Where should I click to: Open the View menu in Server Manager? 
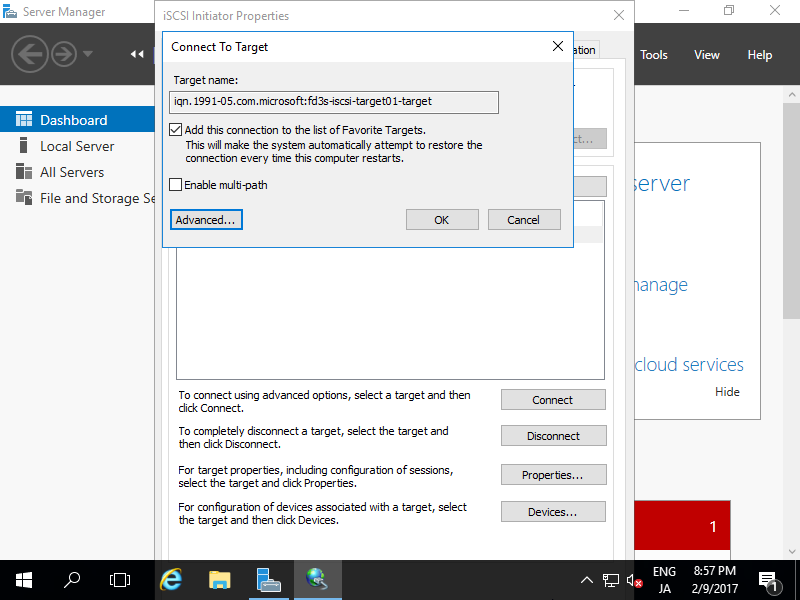point(707,55)
